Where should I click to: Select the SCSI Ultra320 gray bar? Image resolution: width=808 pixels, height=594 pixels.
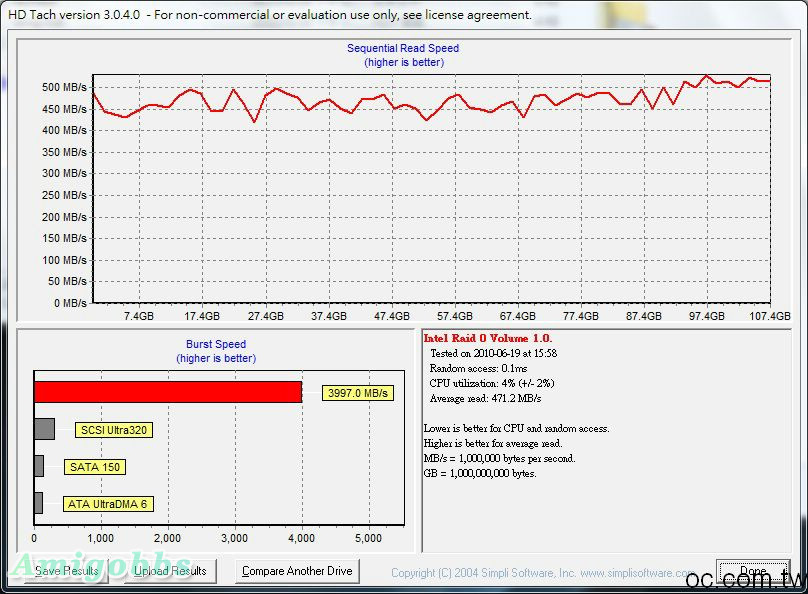coord(44,429)
